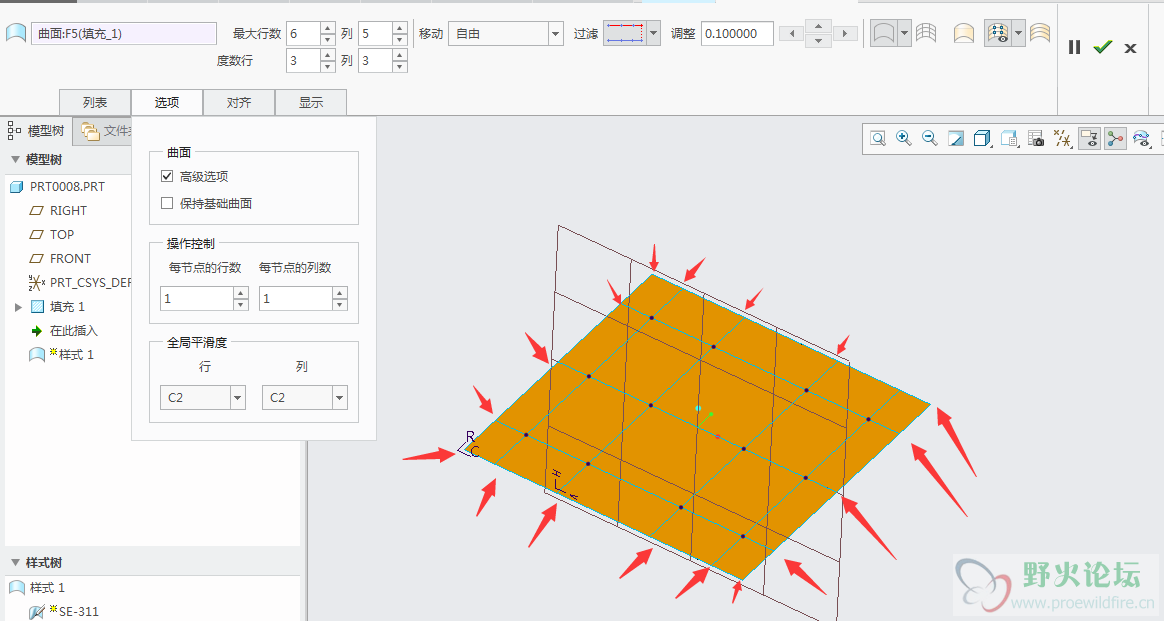
Task: Collapse the 模型树 section
Action: point(15,160)
